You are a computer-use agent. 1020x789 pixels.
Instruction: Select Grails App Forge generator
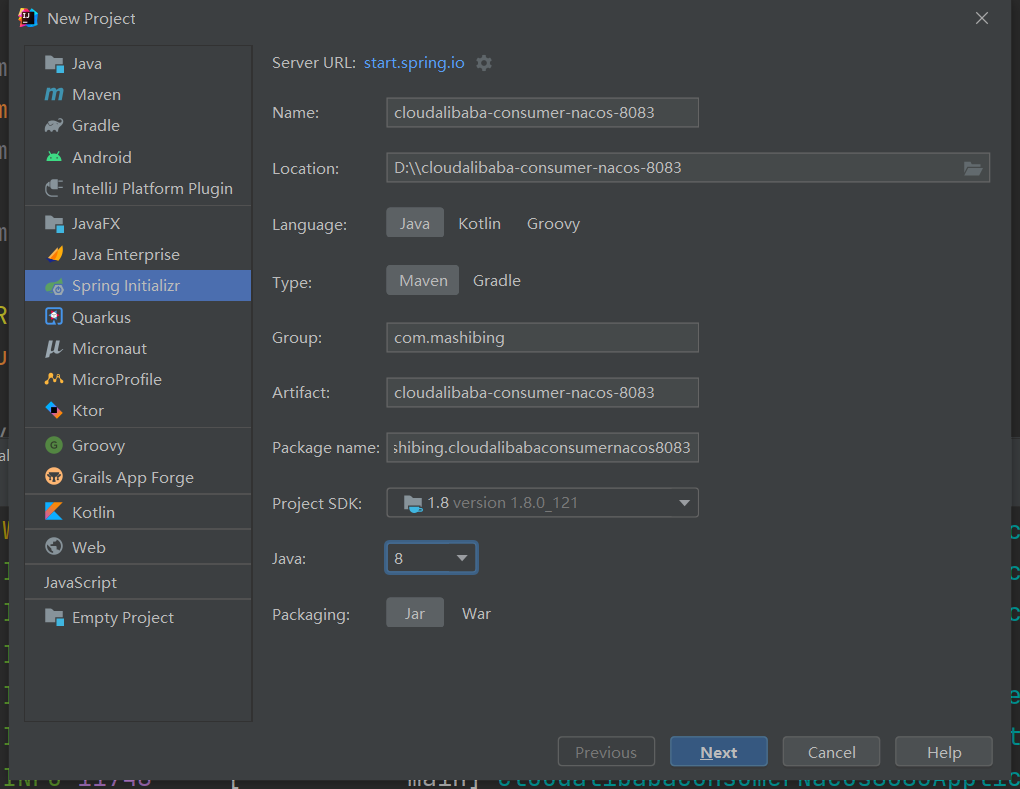click(x=138, y=477)
